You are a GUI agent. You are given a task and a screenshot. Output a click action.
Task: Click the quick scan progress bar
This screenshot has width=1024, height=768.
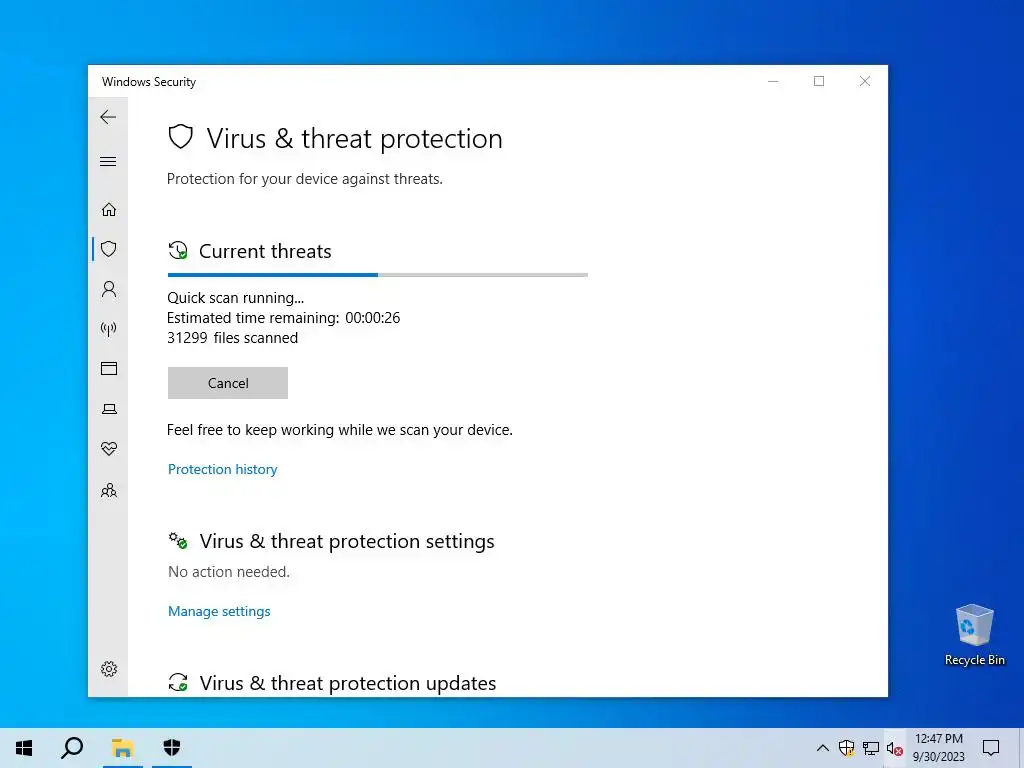[377, 275]
